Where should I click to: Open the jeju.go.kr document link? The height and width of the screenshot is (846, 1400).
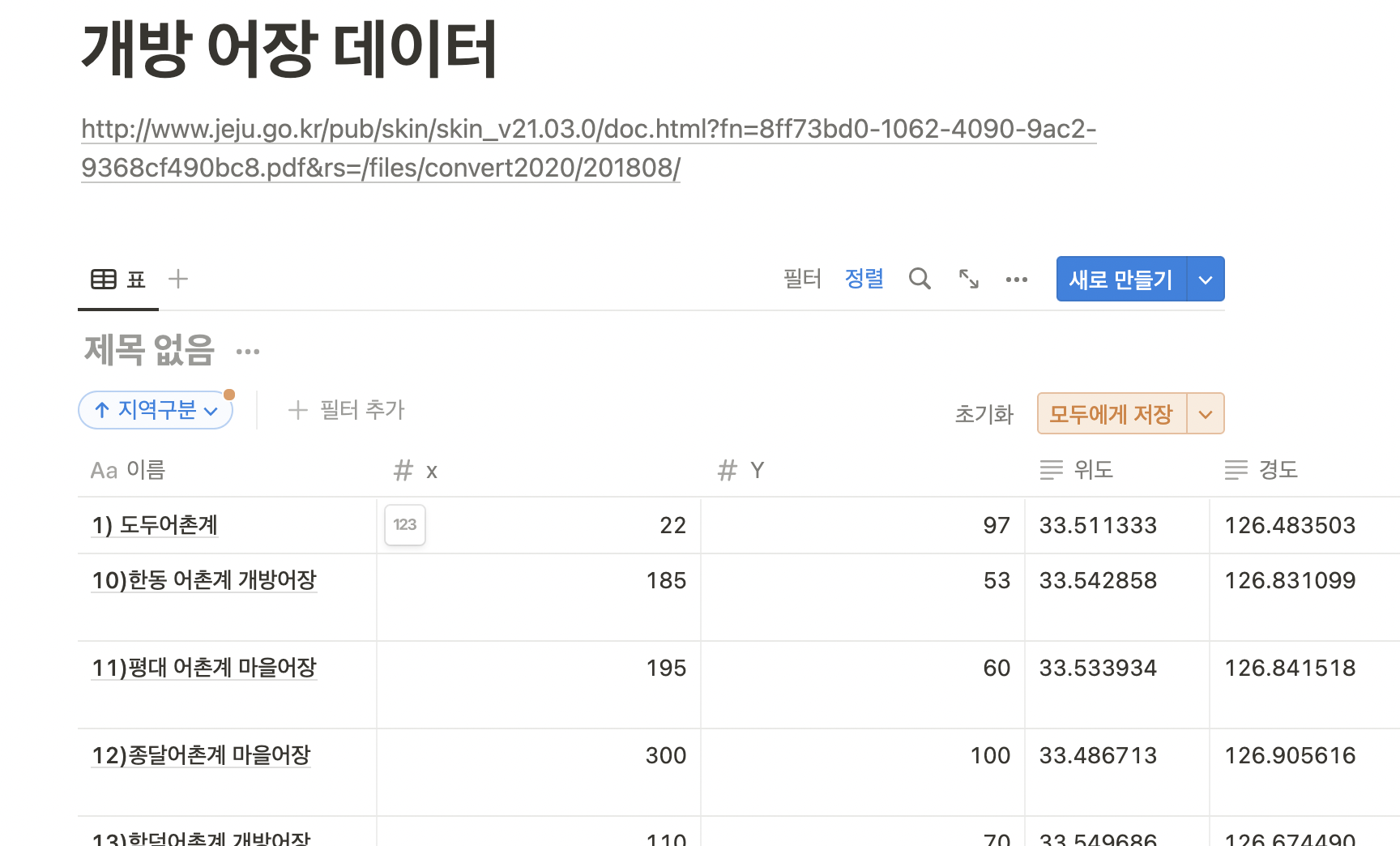588,130
